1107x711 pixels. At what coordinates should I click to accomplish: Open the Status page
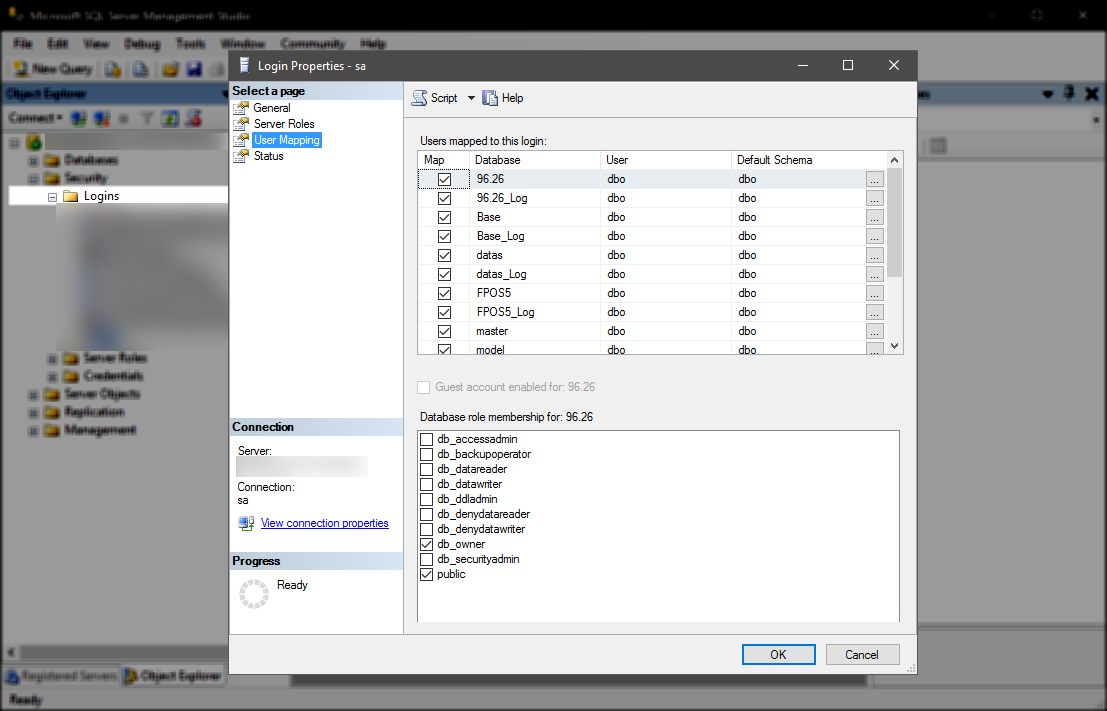point(268,156)
